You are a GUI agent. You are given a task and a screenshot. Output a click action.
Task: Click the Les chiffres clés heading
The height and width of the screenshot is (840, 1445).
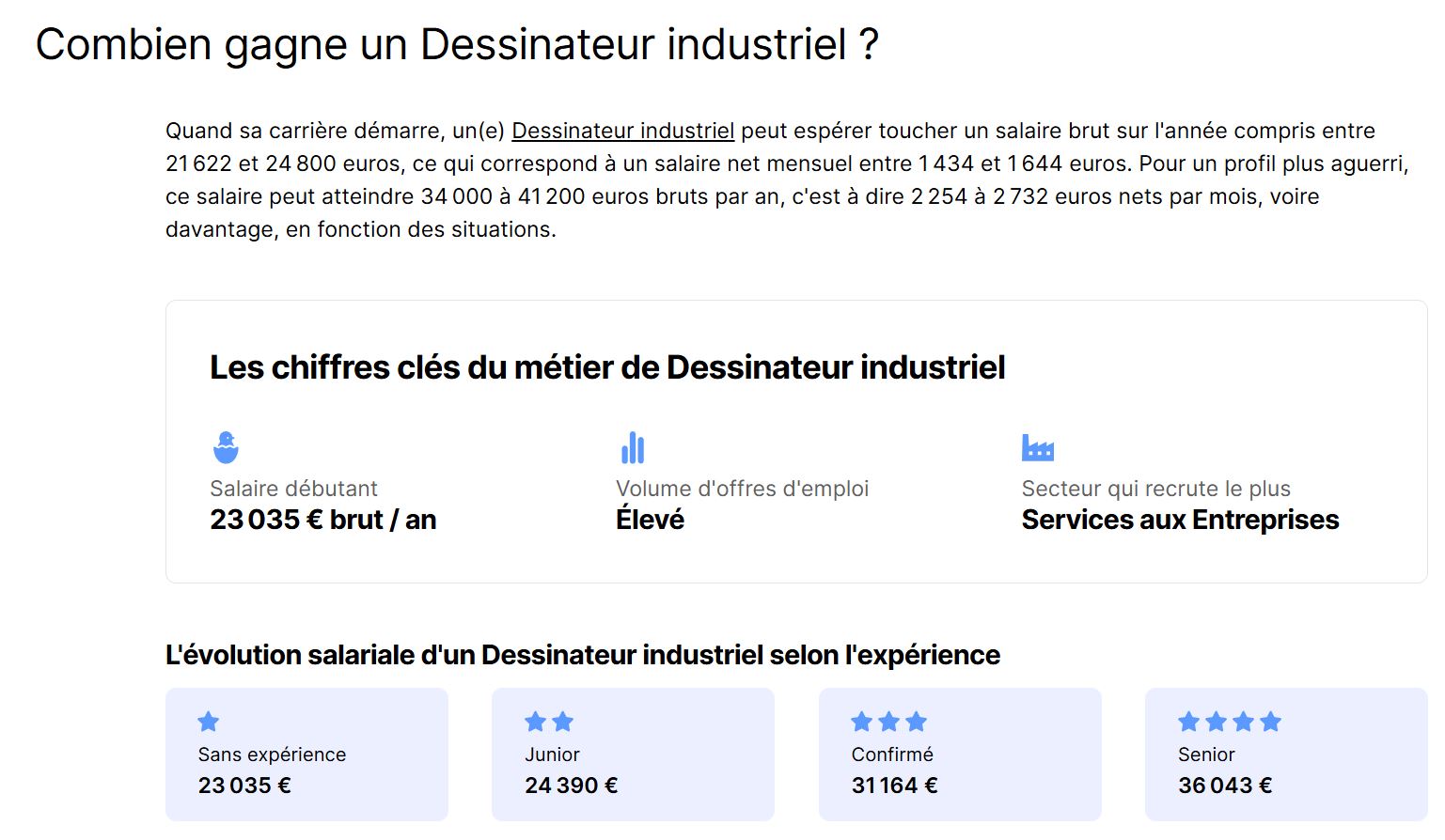coord(607,367)
